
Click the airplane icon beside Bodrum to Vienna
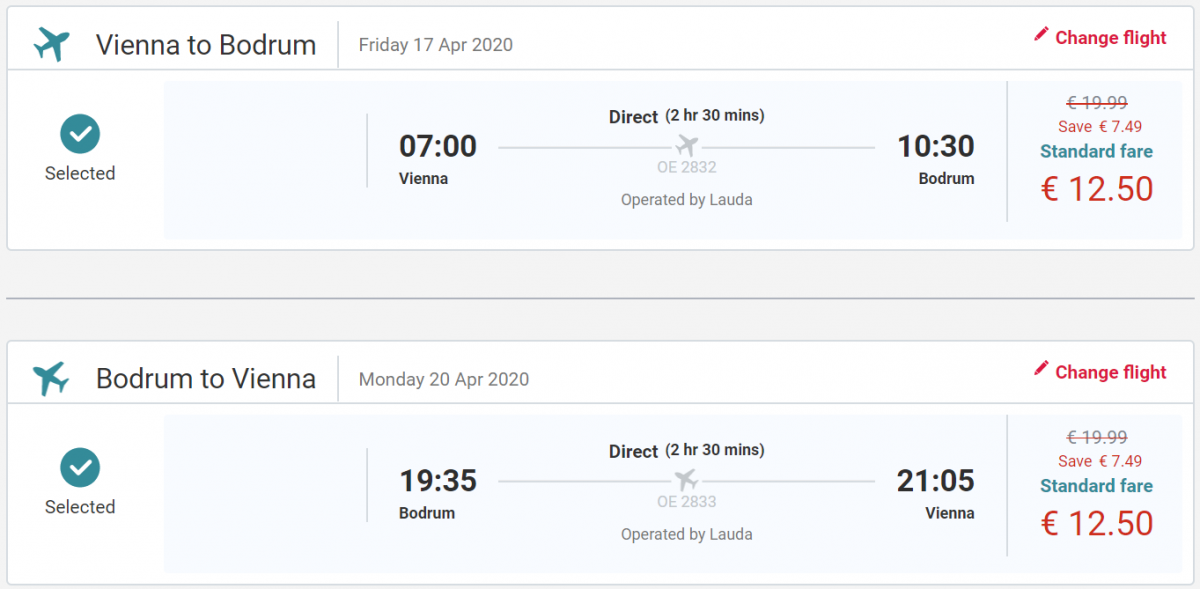[x=51, y=379]
